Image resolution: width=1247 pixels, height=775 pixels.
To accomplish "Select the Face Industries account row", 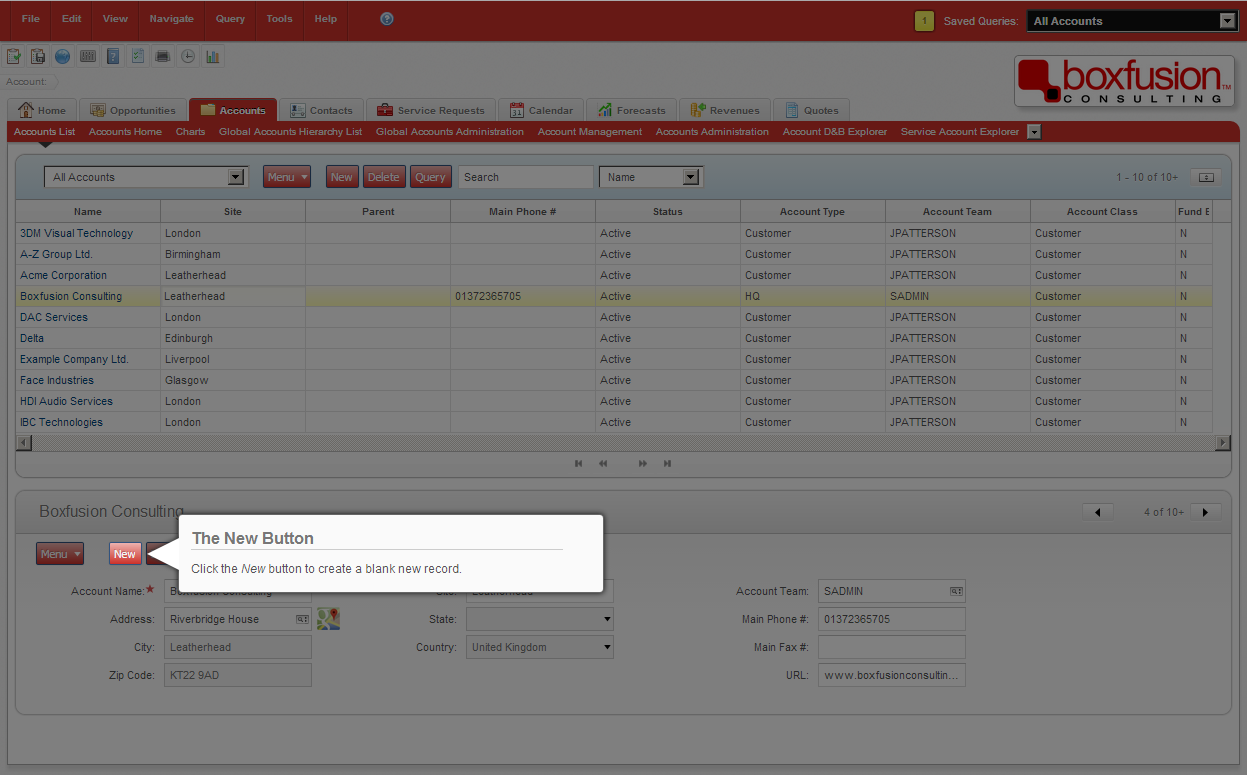I will tap(614, 380).
